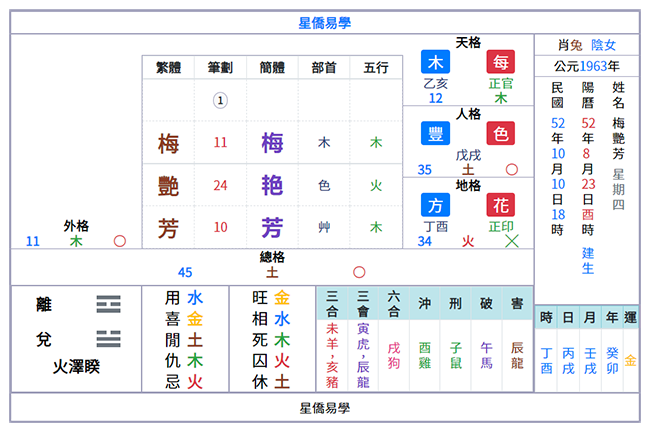Click the 破 column header
The height and width of the screenshot is (432, 650).
(486, 303)
